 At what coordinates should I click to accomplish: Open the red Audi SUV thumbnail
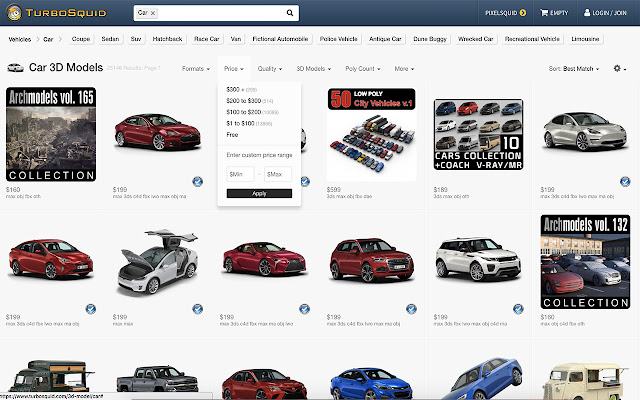coord(371,260)
